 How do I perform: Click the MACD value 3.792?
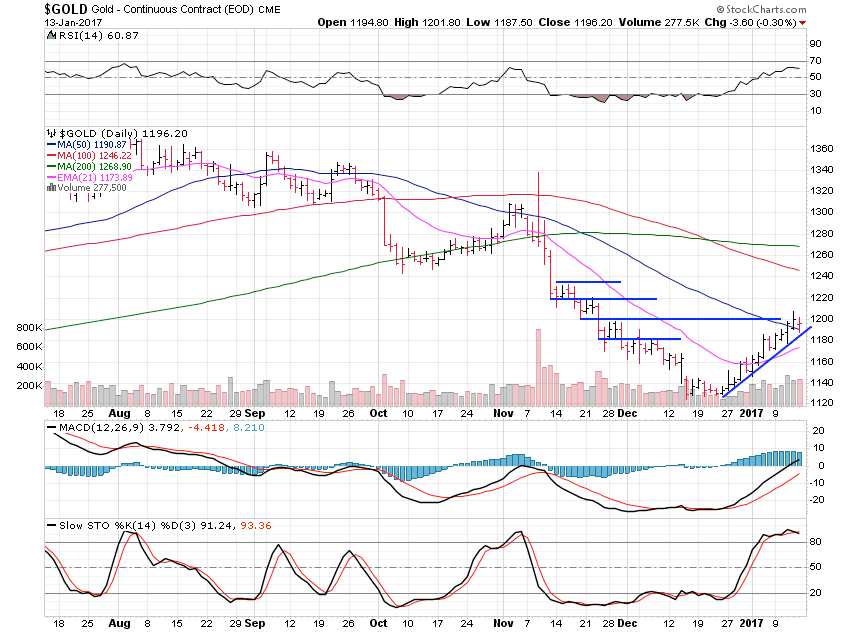pyautogui.click(x=164, y=428)
